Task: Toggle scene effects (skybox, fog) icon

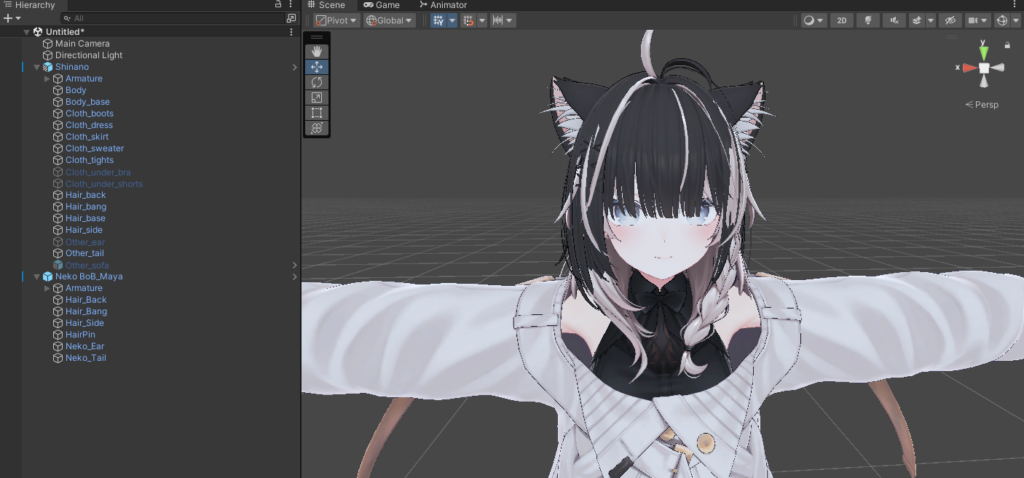Action: (x=917, y=20)
